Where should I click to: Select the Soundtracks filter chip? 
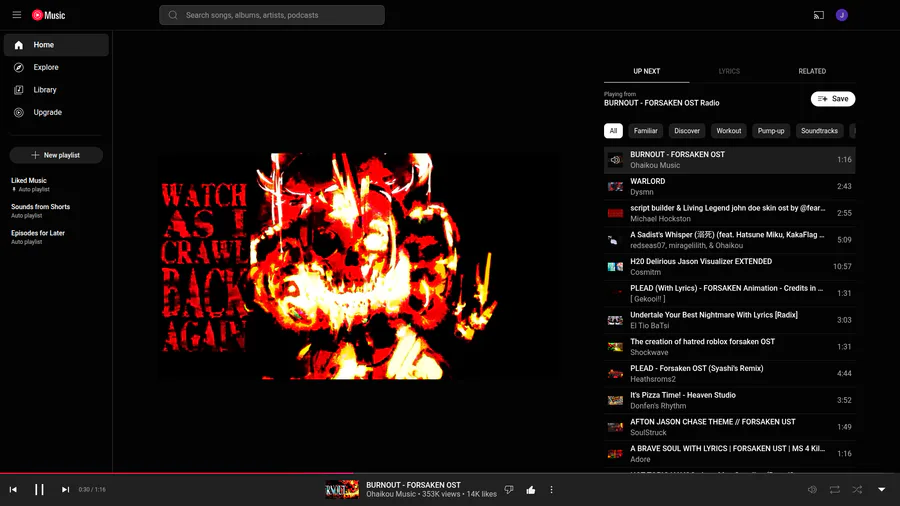(819, 131)
